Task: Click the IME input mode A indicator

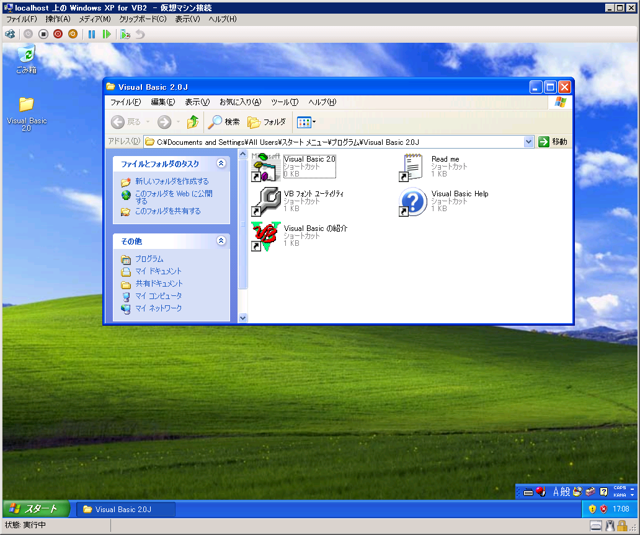Action: (556, 492)
